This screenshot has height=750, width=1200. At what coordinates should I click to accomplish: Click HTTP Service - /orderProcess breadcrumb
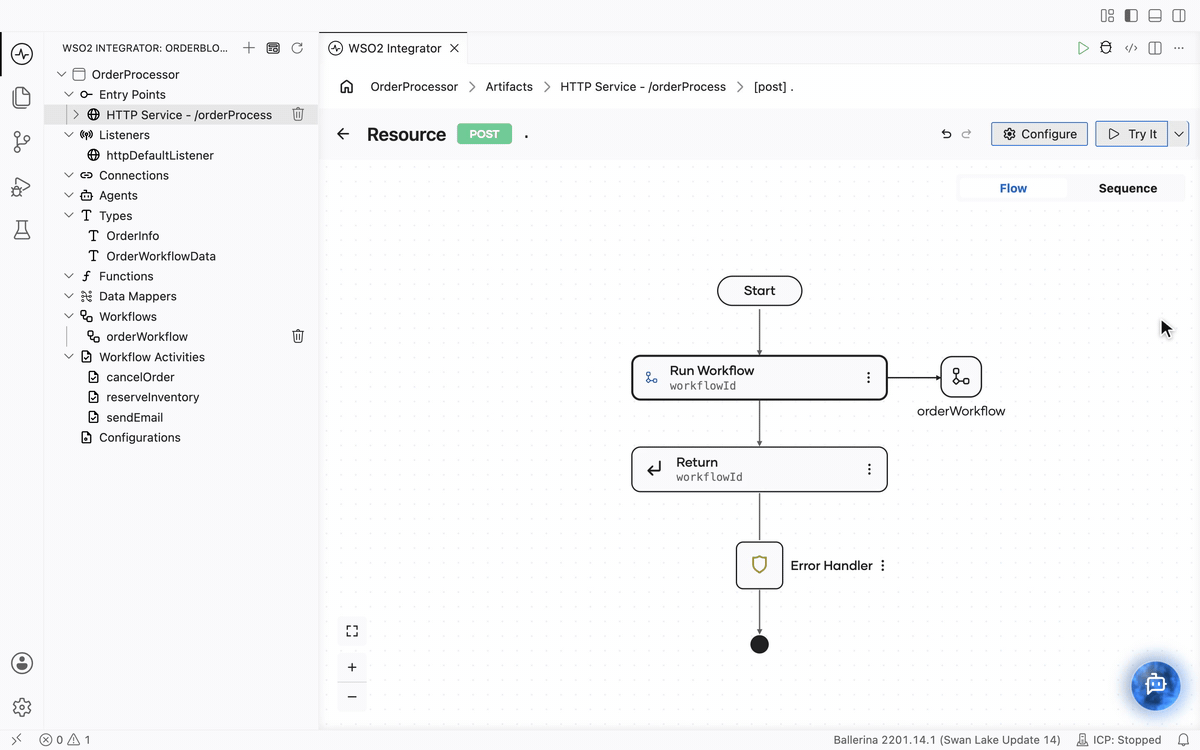[643, 87]
